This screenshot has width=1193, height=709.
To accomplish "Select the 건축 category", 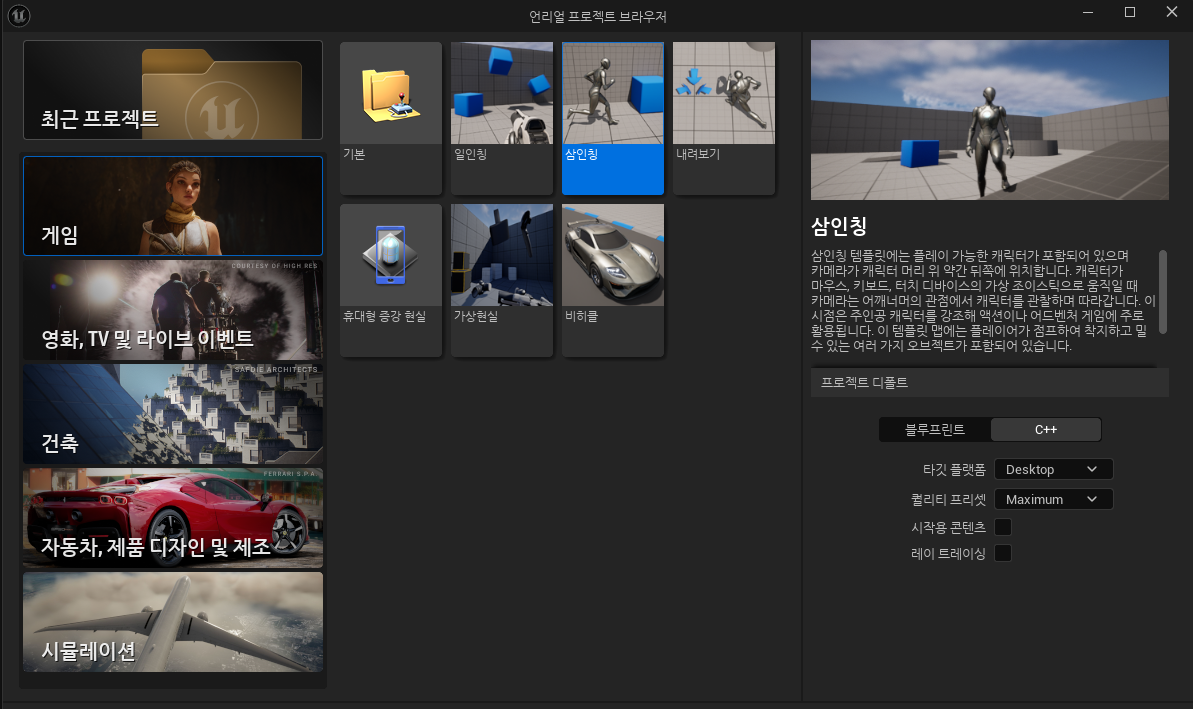I will pyautogui.click(x=173, y=414).
